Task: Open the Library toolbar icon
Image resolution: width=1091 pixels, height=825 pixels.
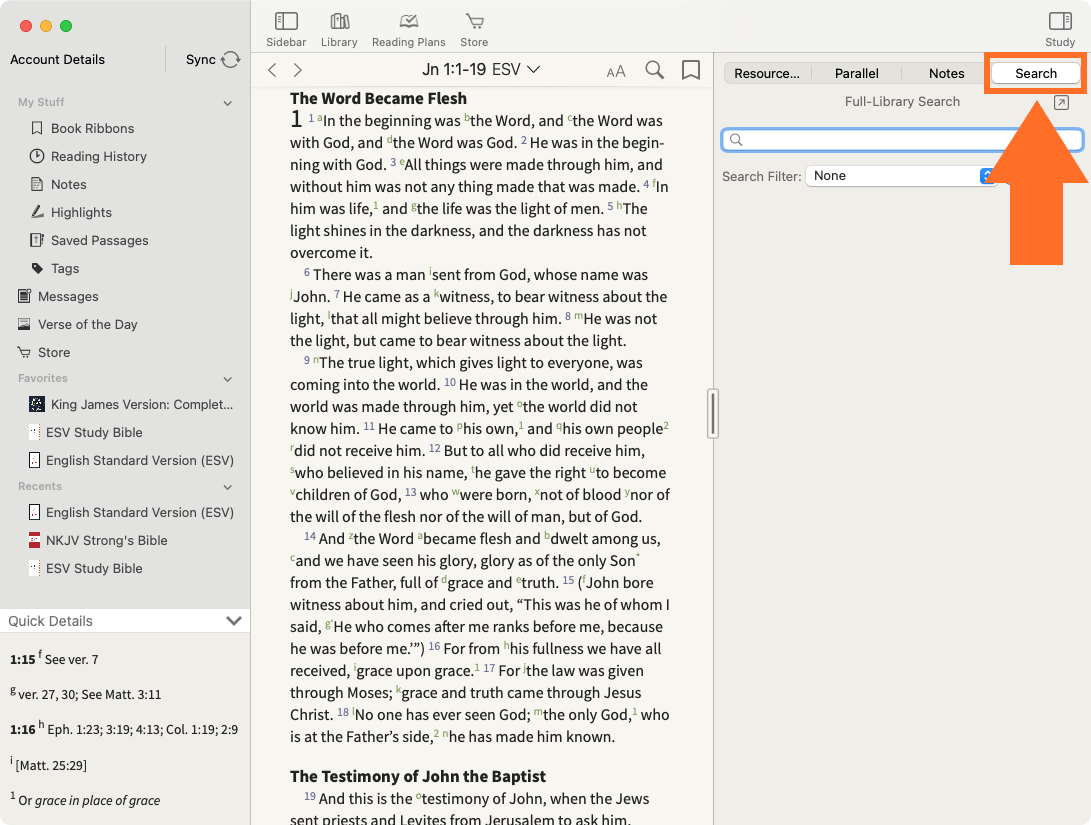Action: pos(339,31)
